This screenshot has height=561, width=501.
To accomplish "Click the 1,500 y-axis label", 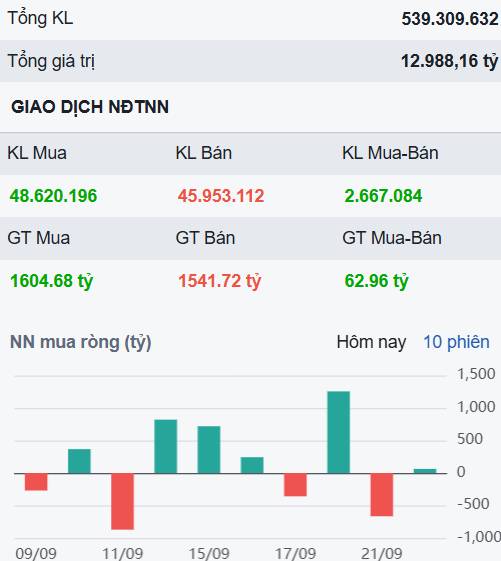I will pyautogui.click(x=476, y=374).
